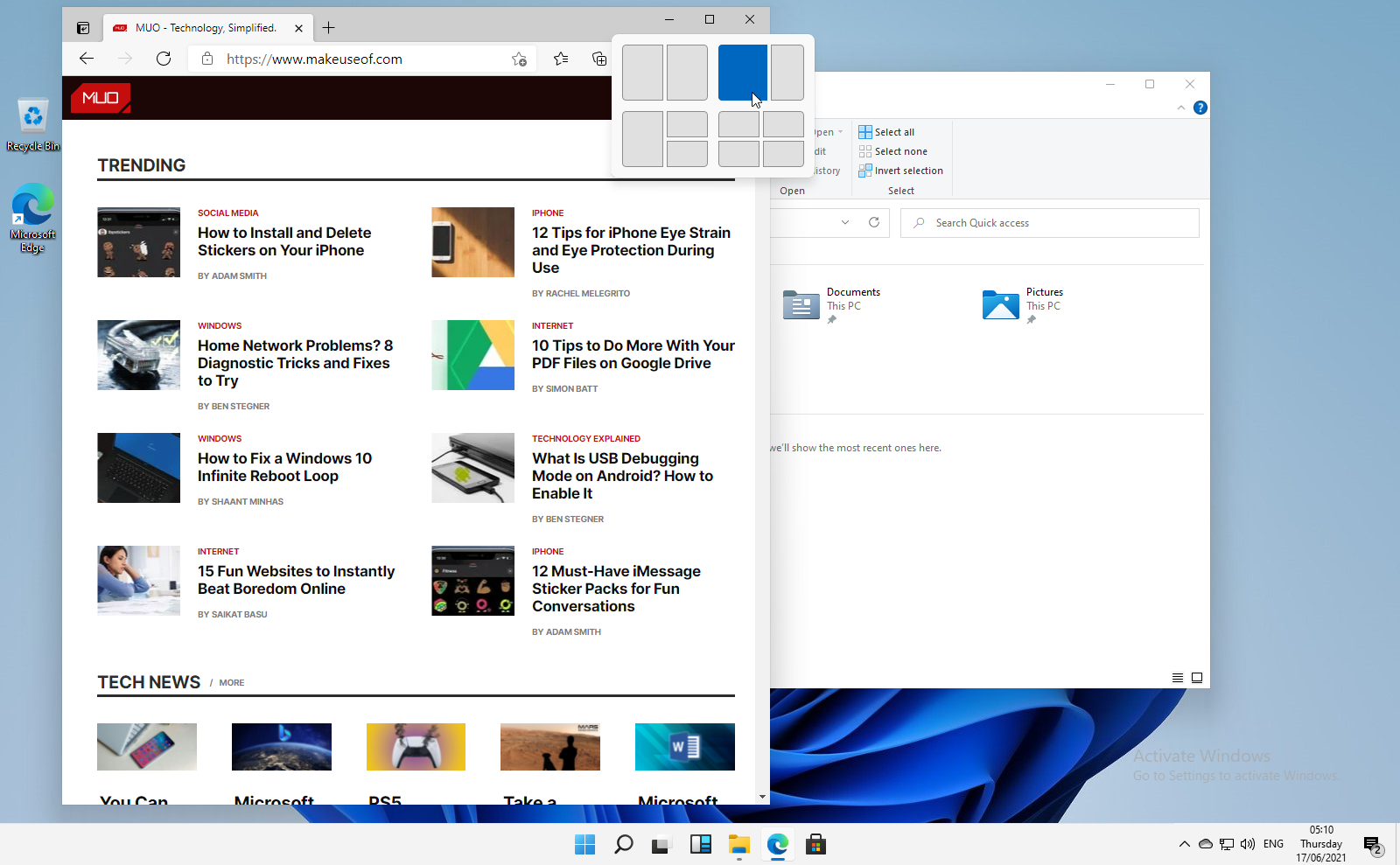Screen dimensions: 1400x865
Task: Choose the highlighted blue snap layout zone
Action: click(742, 72)
